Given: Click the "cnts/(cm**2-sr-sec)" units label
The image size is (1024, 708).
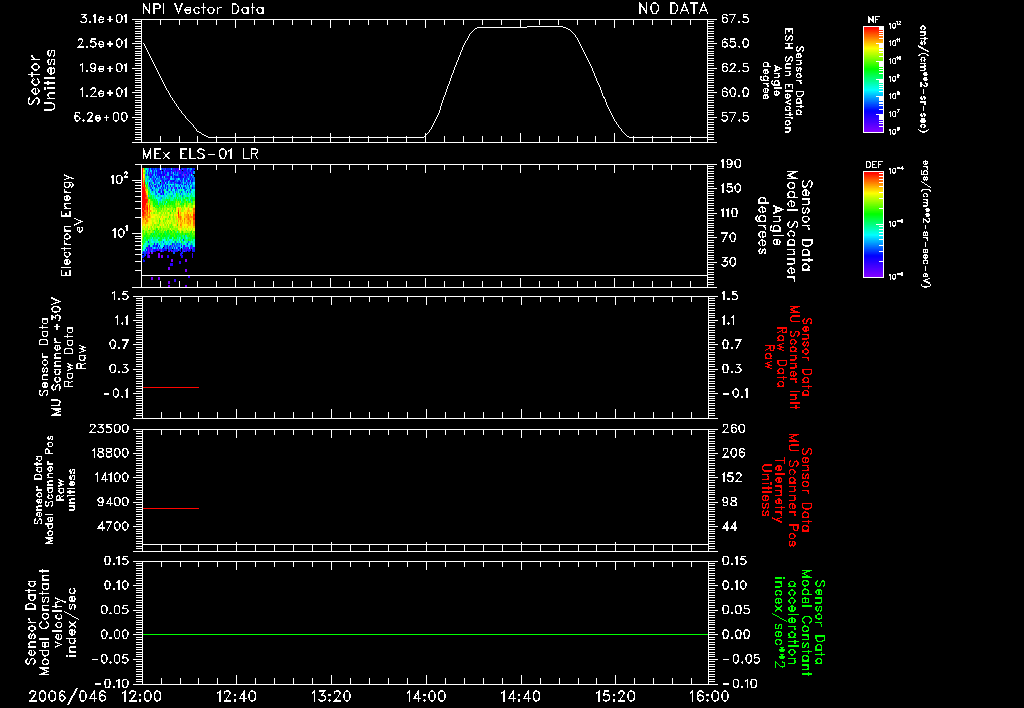Looking at the screenshot, I should pos(923,78).
